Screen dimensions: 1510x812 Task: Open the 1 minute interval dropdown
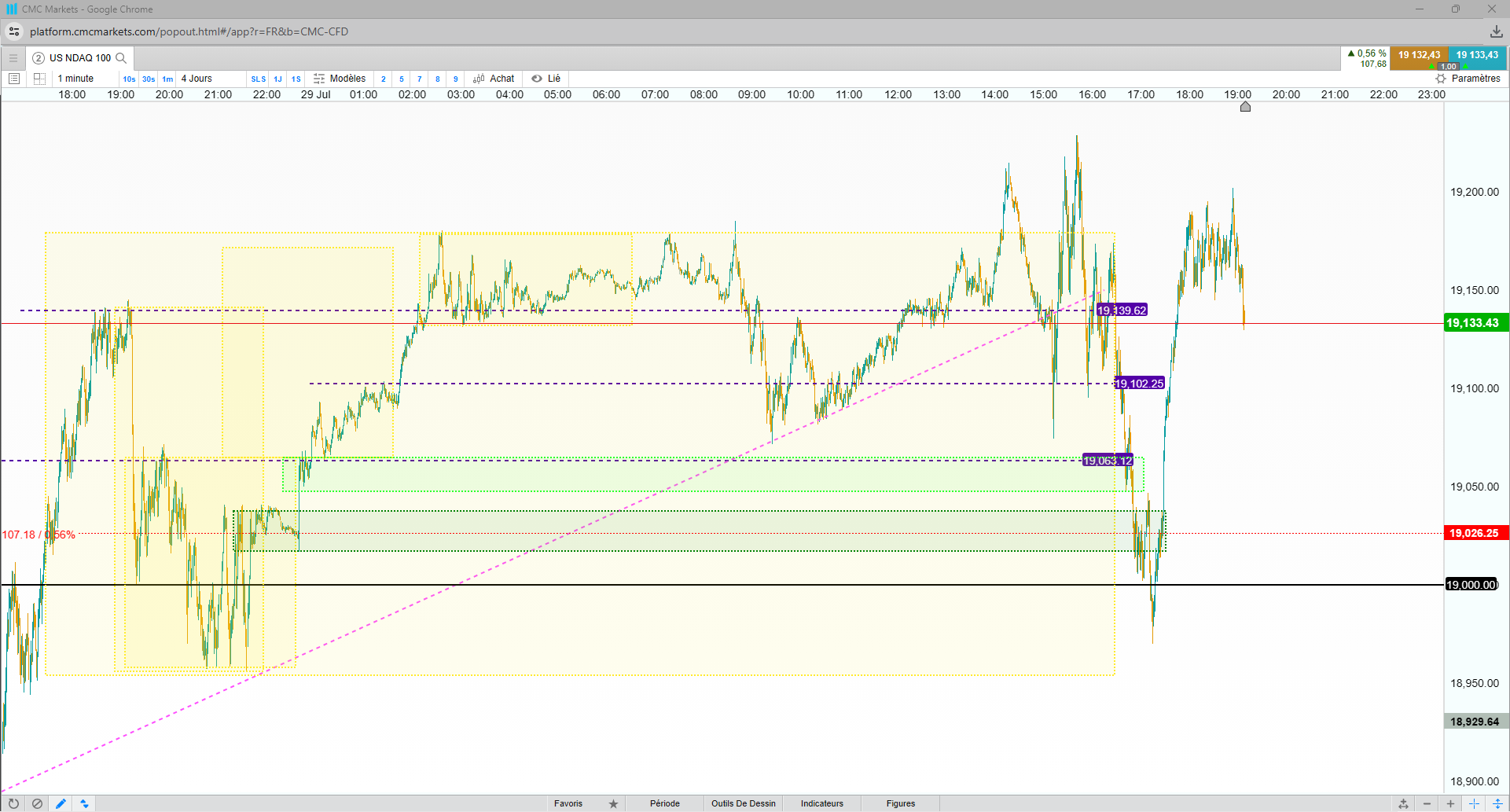pos(75,79)
